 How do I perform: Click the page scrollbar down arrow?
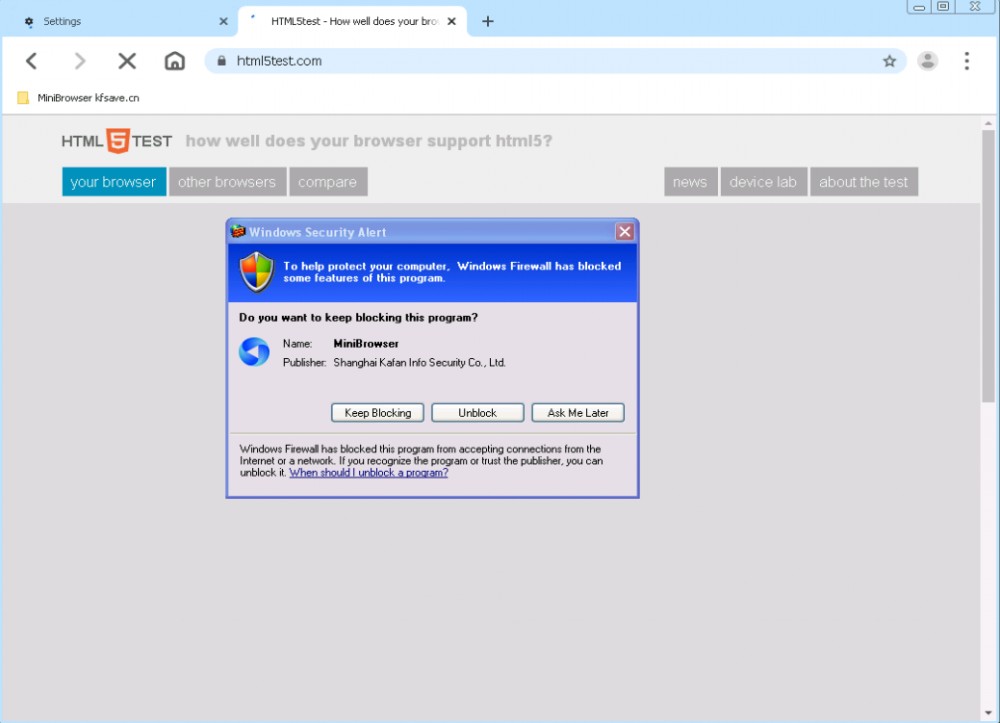(990, 711)
